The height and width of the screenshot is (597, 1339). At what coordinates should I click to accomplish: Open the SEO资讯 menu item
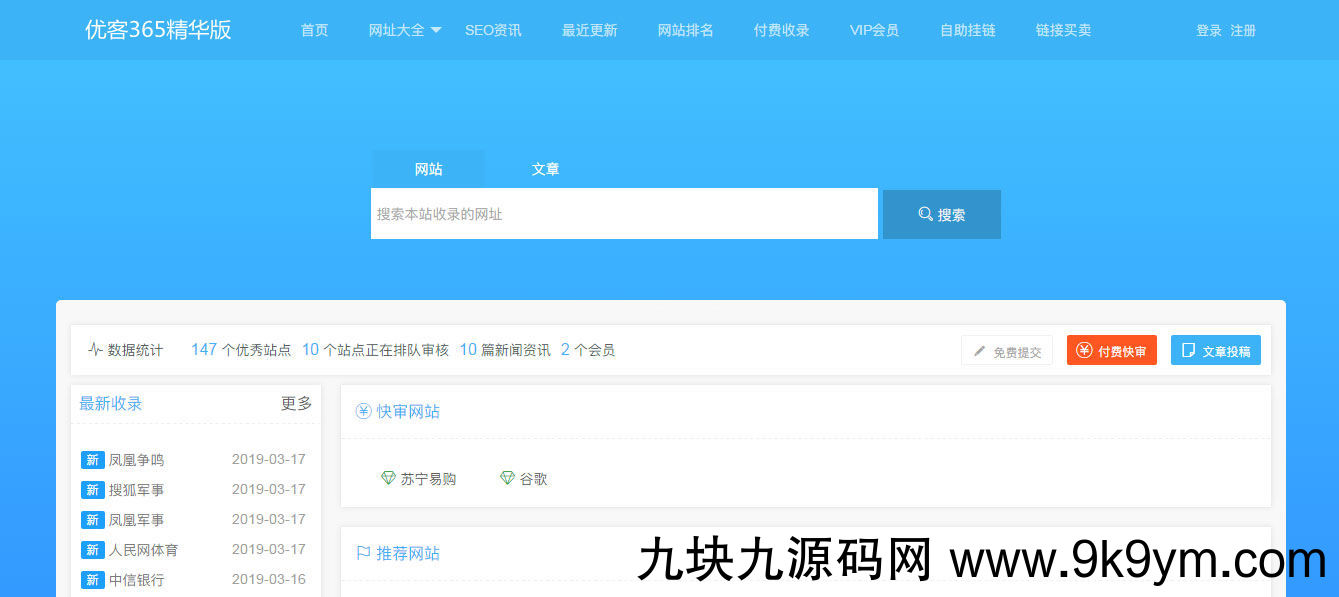tap(493, 30)
